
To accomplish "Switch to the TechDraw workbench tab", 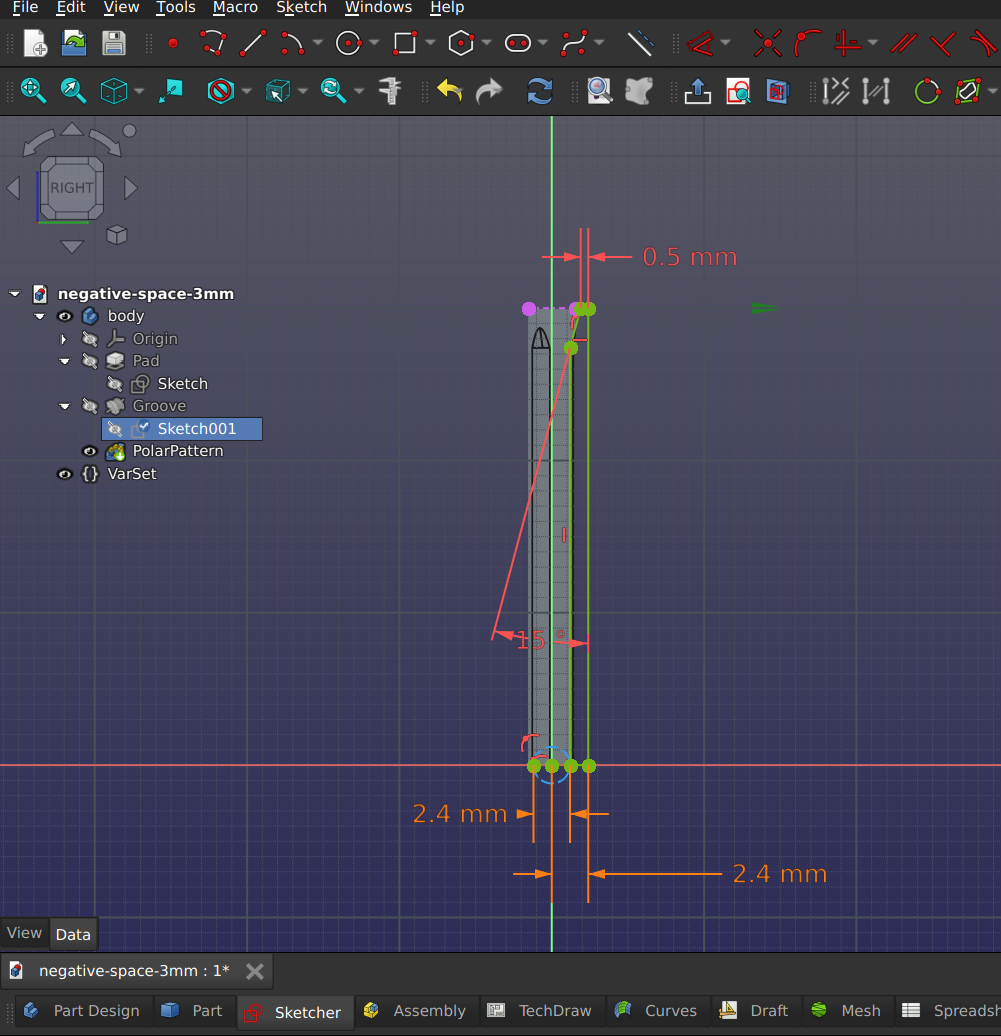I will pyautogui.click(x=543, y=1011).
